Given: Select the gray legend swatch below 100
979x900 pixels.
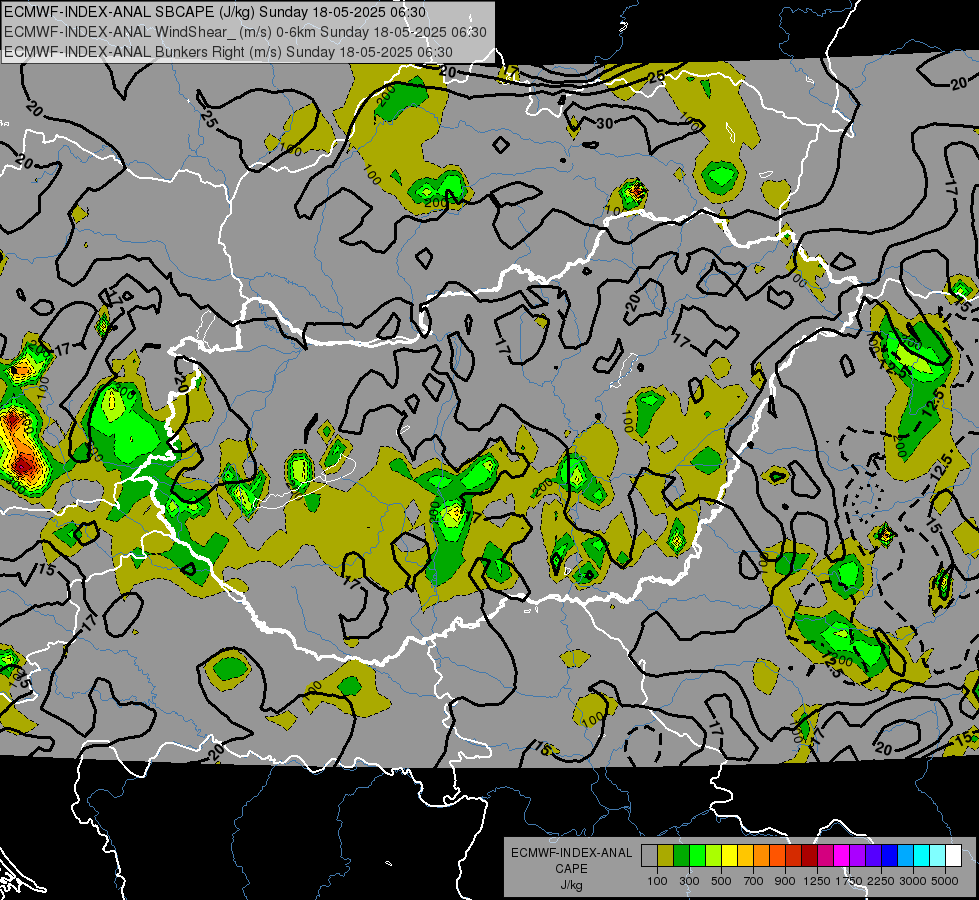Looking at the screenshot, I should click(649, 855).
